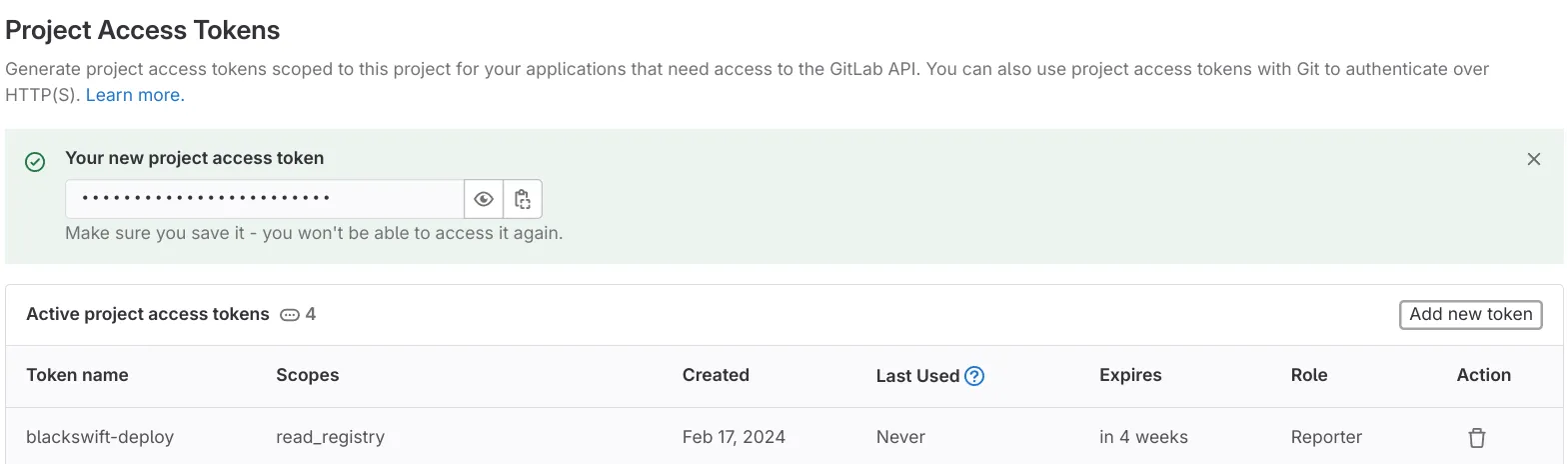This screenshot has width=1568, height=464.
Task: Select the blackswift-deploy token name
Action: [100, 437]
